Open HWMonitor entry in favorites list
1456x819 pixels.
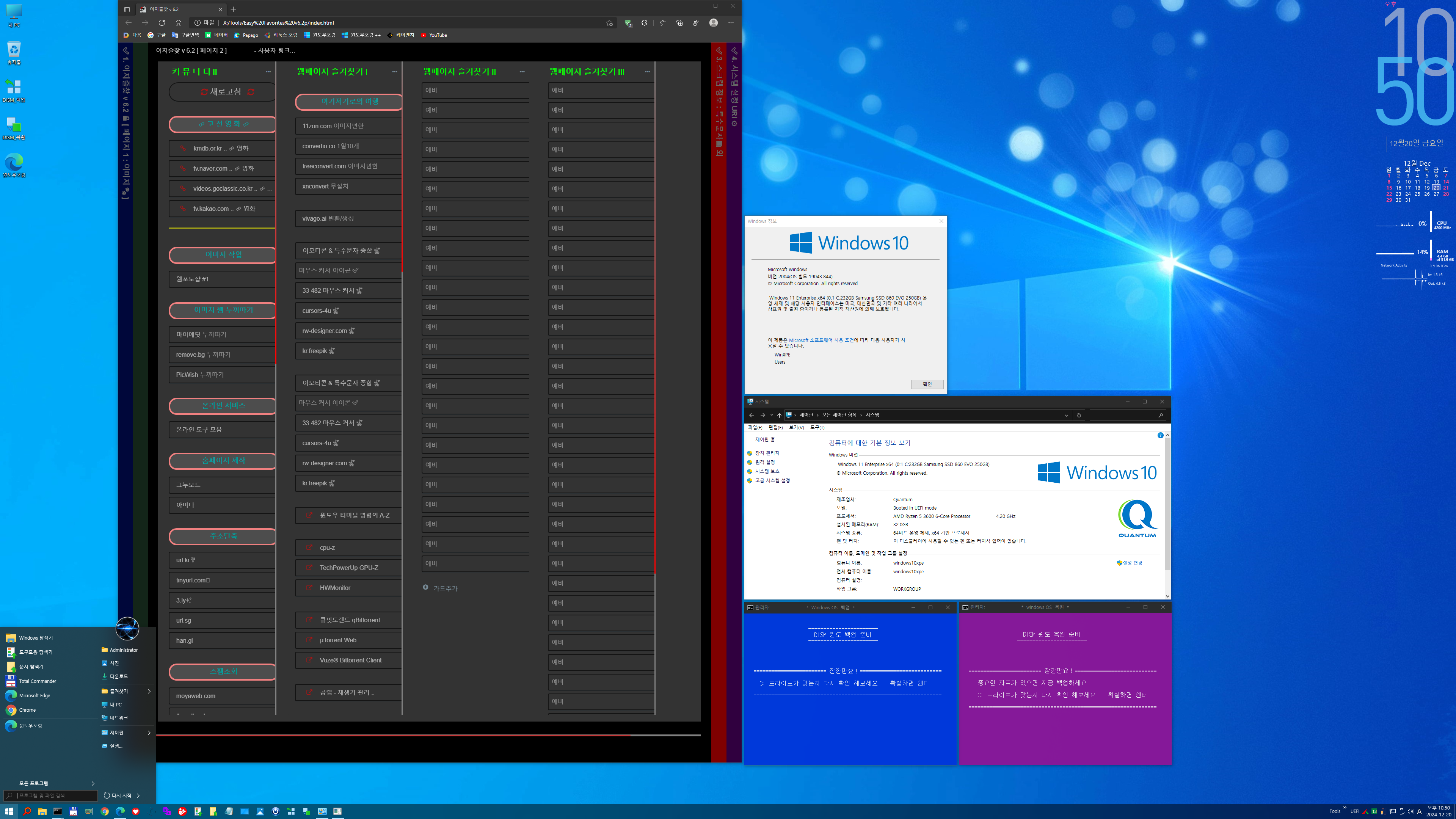click(x=348, y=588)
